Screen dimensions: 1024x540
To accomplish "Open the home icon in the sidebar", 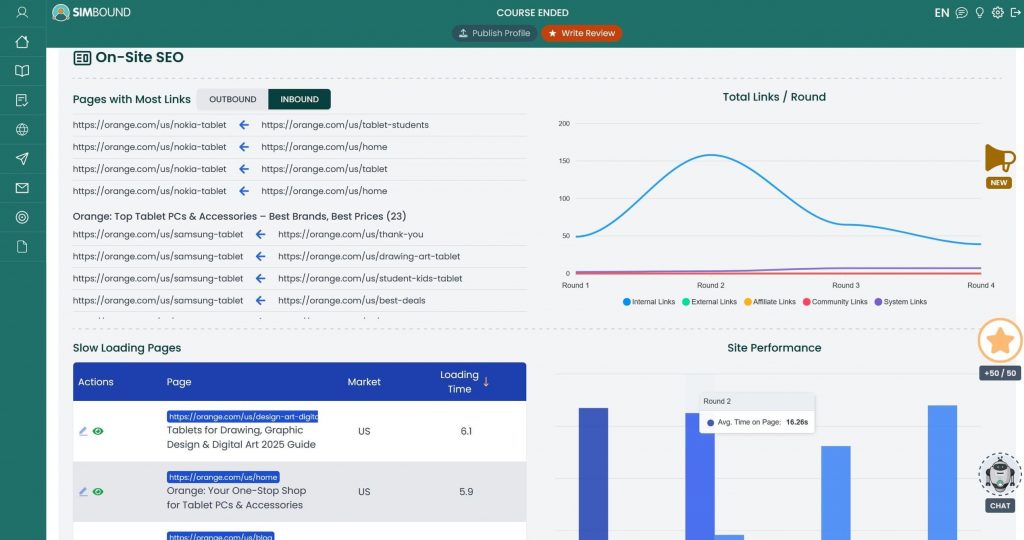I will tap(22, 42).
